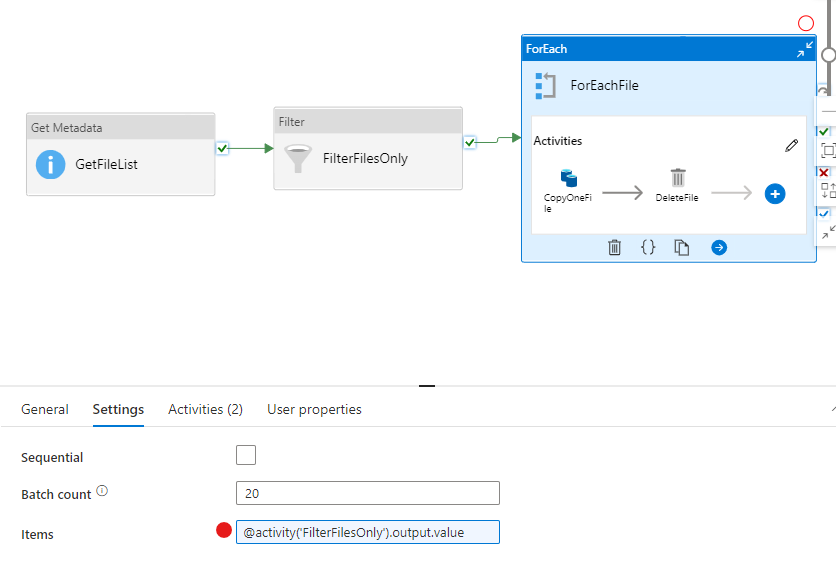The image size is (836, 566).
Task: Add activity with the blue plus button
Action: coord(775,194)
